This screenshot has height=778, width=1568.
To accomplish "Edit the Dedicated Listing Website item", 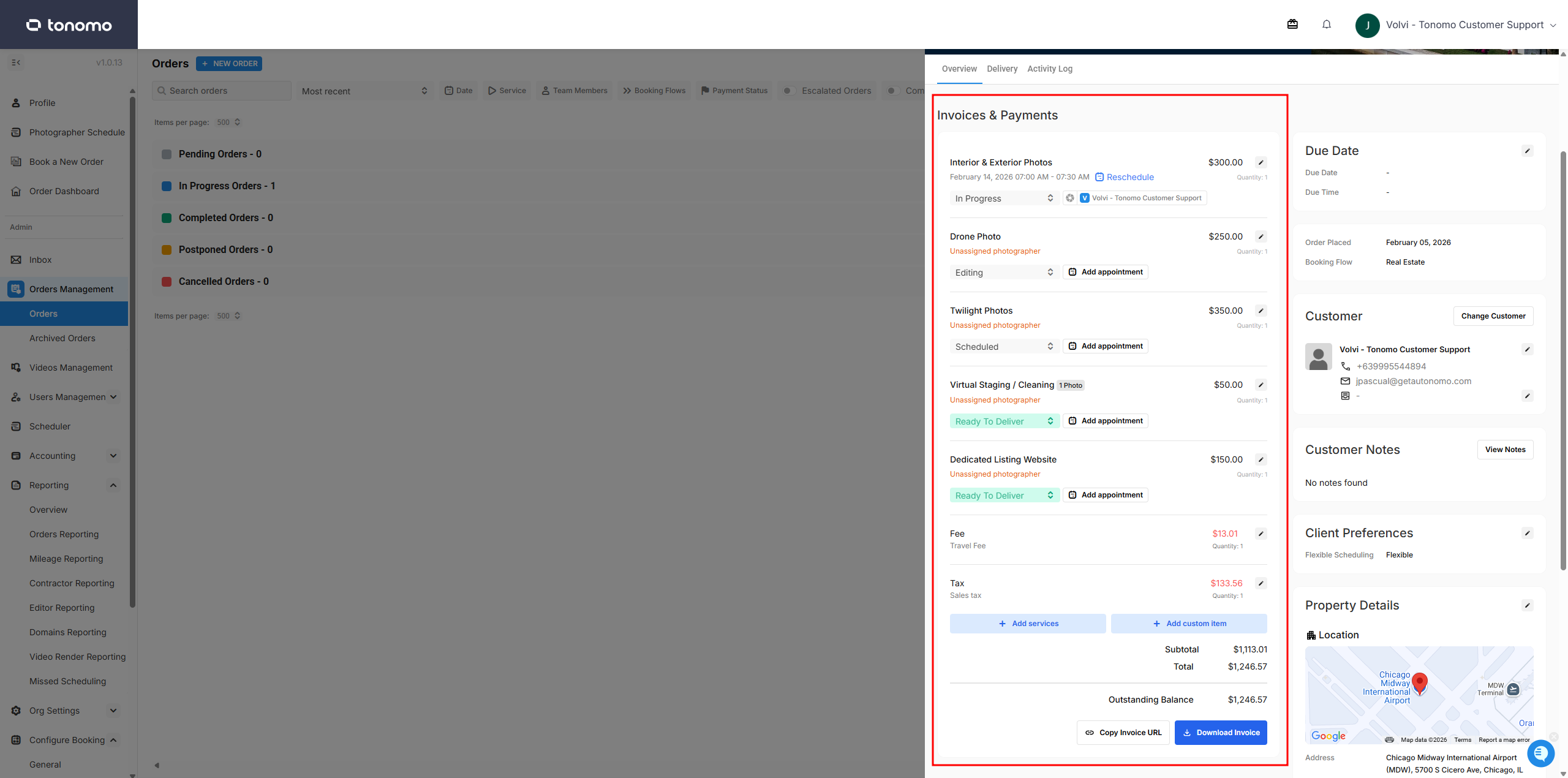I will 1261,459.
